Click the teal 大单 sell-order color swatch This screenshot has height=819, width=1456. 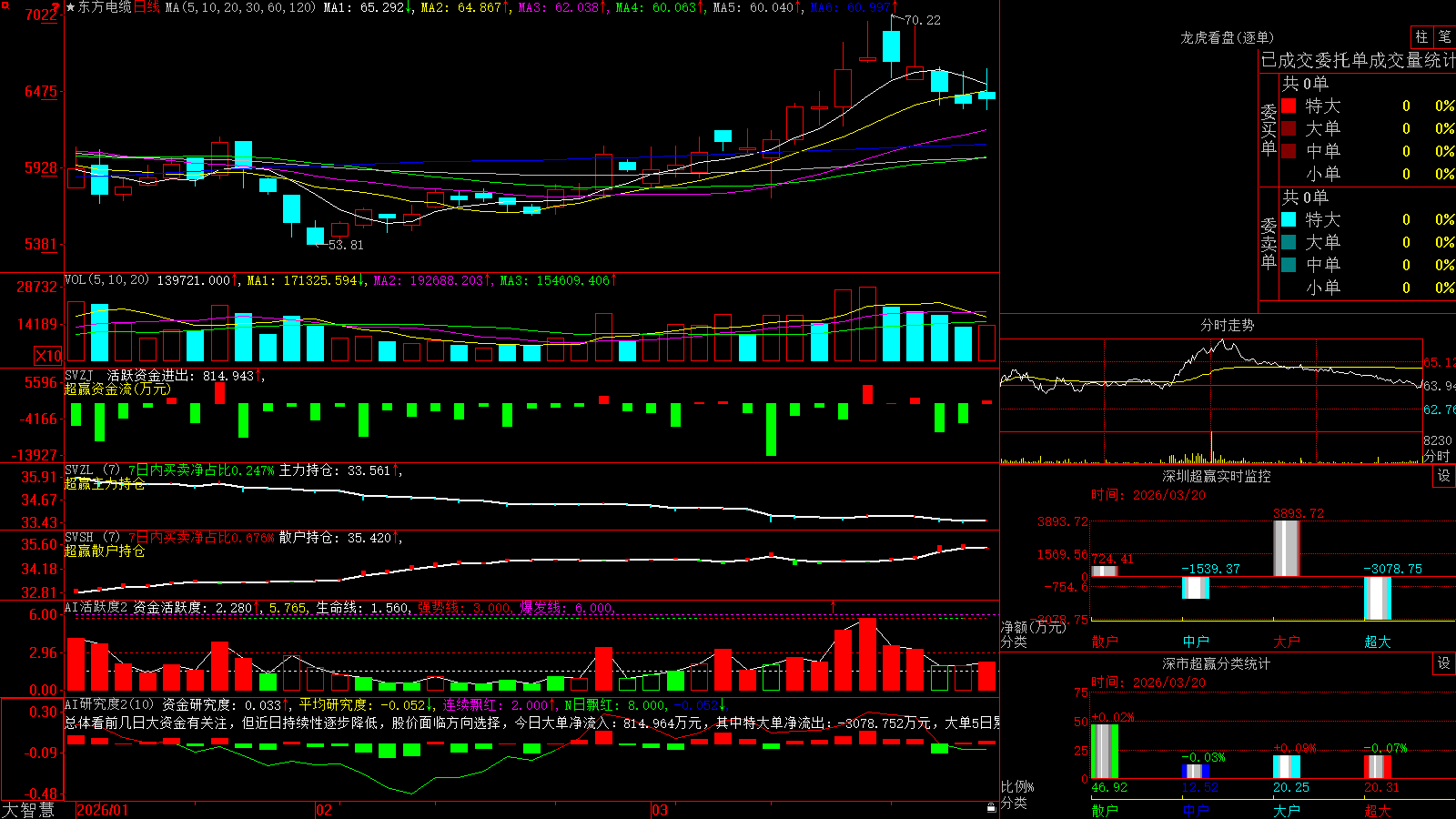1289,242
